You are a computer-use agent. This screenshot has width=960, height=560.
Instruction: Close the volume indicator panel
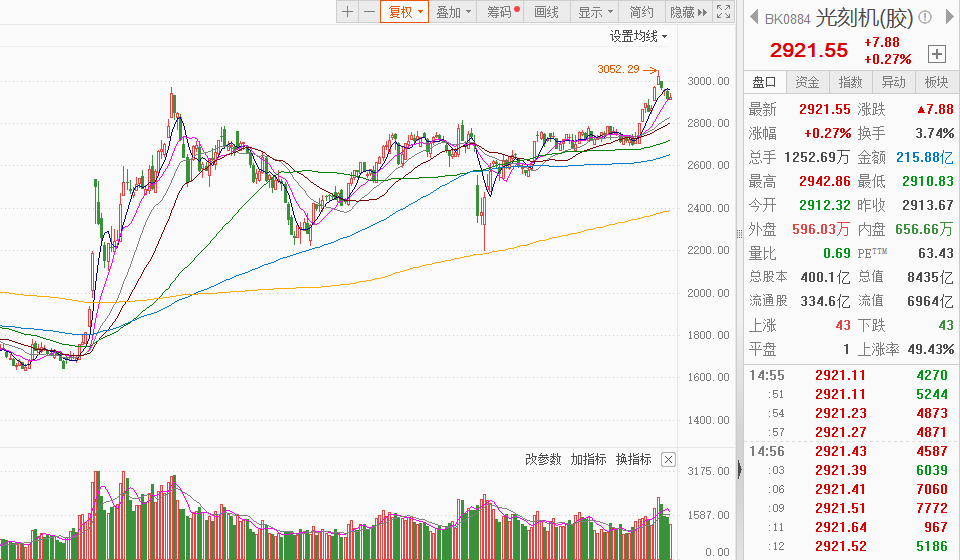pyautogui.click(x=668, y=460)
